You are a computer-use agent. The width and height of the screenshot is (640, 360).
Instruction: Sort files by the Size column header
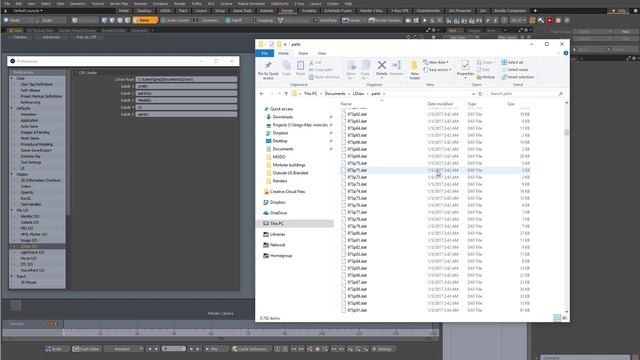511,104
